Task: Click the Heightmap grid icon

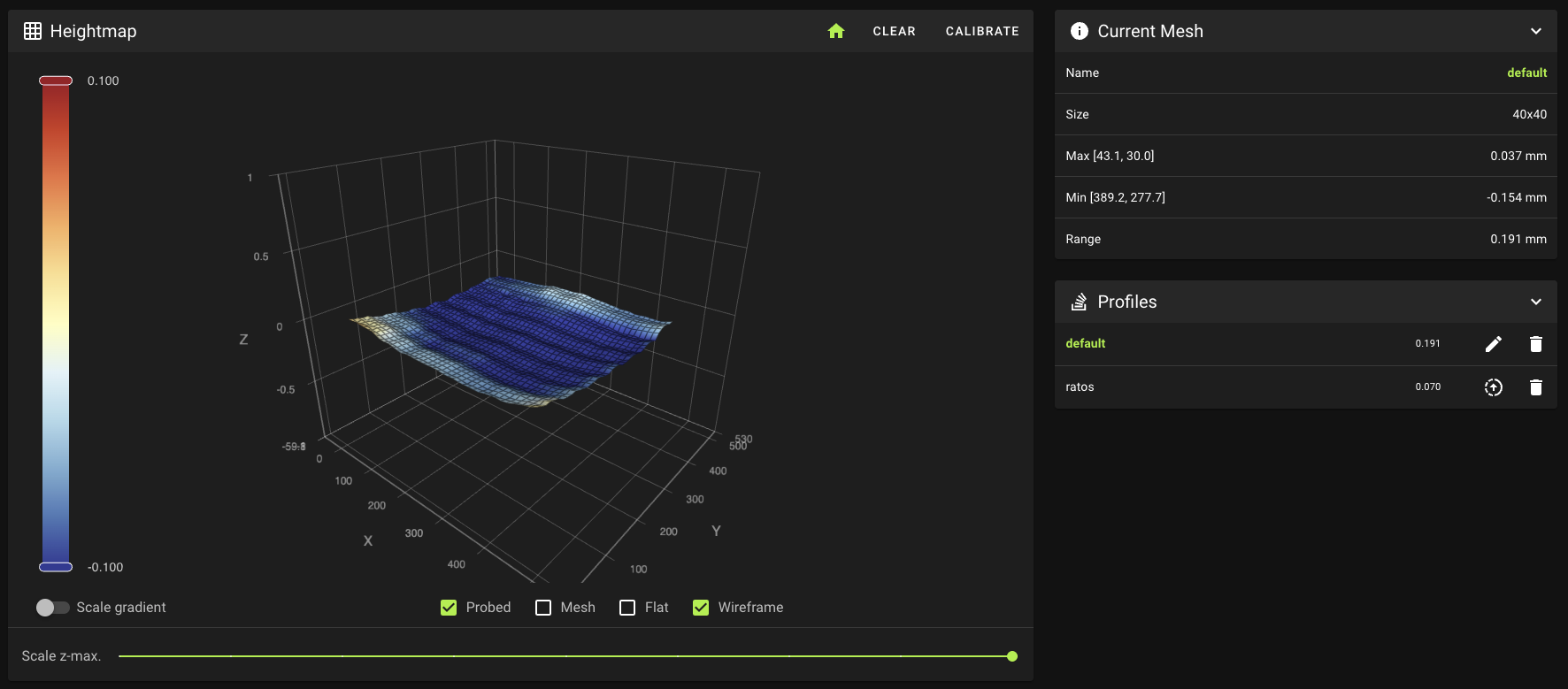Action: coord(33,31)
